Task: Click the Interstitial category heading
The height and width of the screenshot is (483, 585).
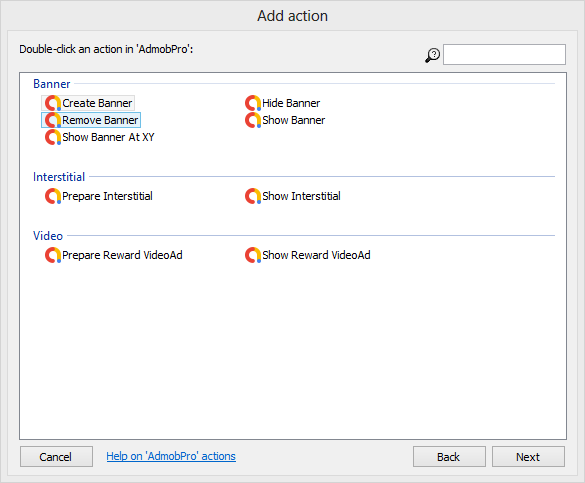Action: click(x=59, y=177)
